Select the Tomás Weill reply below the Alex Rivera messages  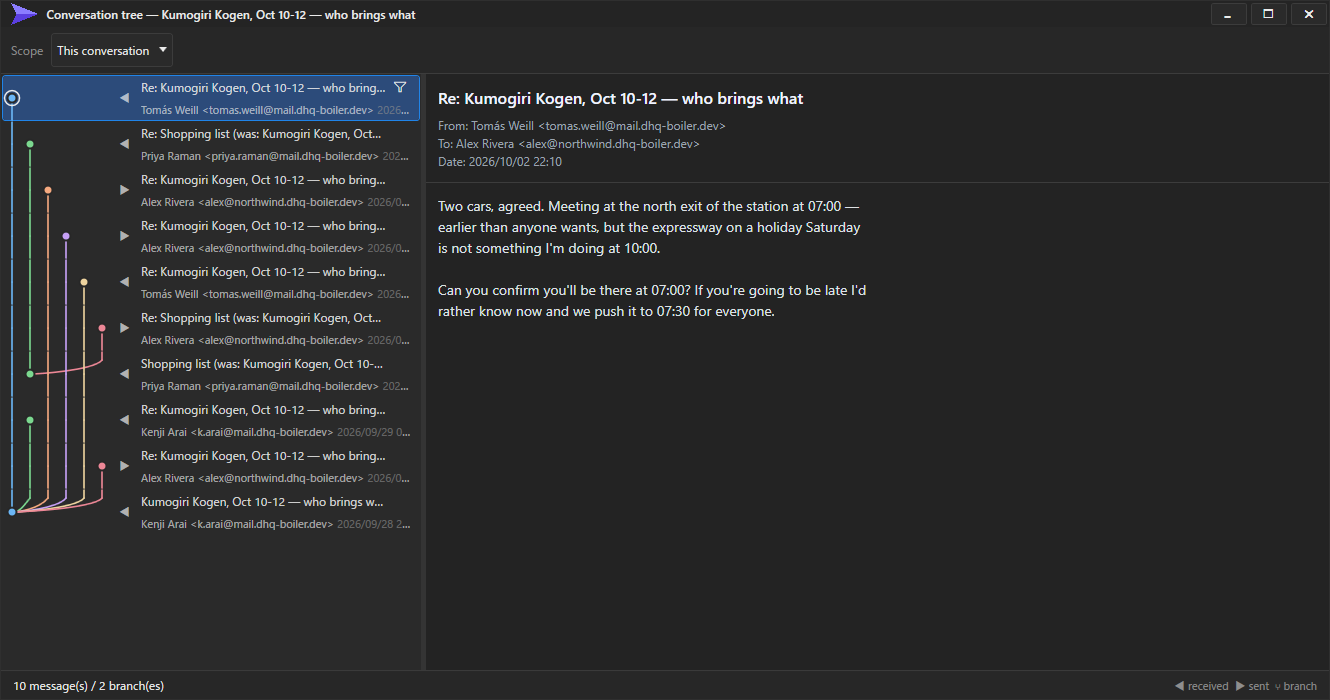coord(211,282)
